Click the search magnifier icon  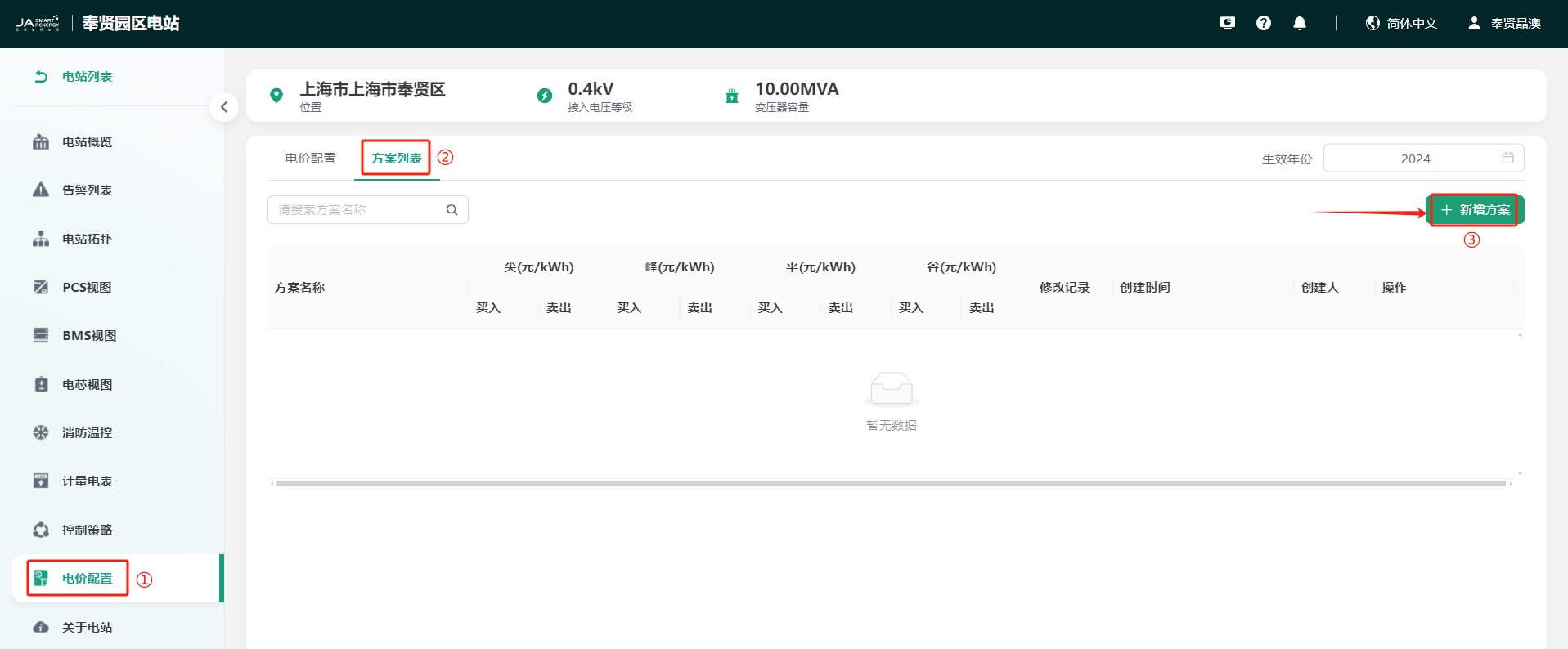(x=452, y=210)
